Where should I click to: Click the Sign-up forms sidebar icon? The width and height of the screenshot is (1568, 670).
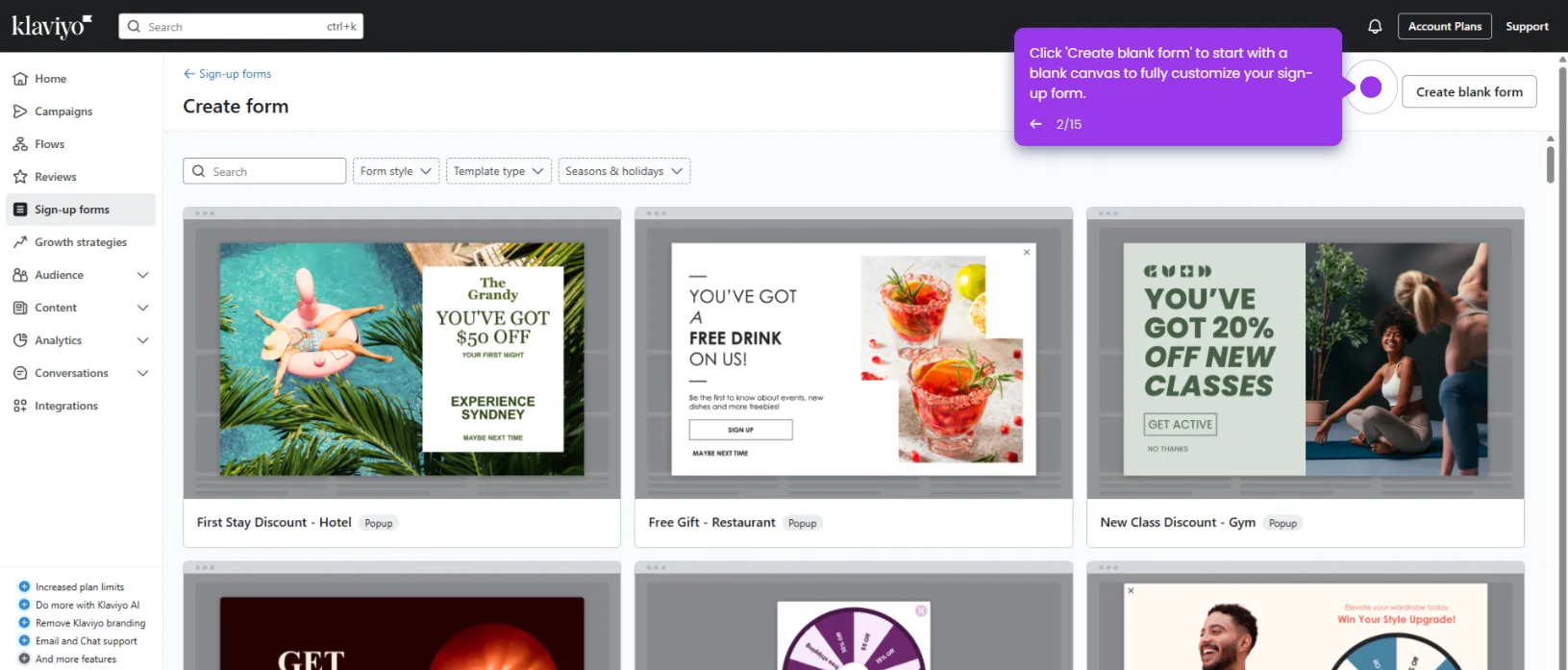pyautogui.click(x=20, y=210)
